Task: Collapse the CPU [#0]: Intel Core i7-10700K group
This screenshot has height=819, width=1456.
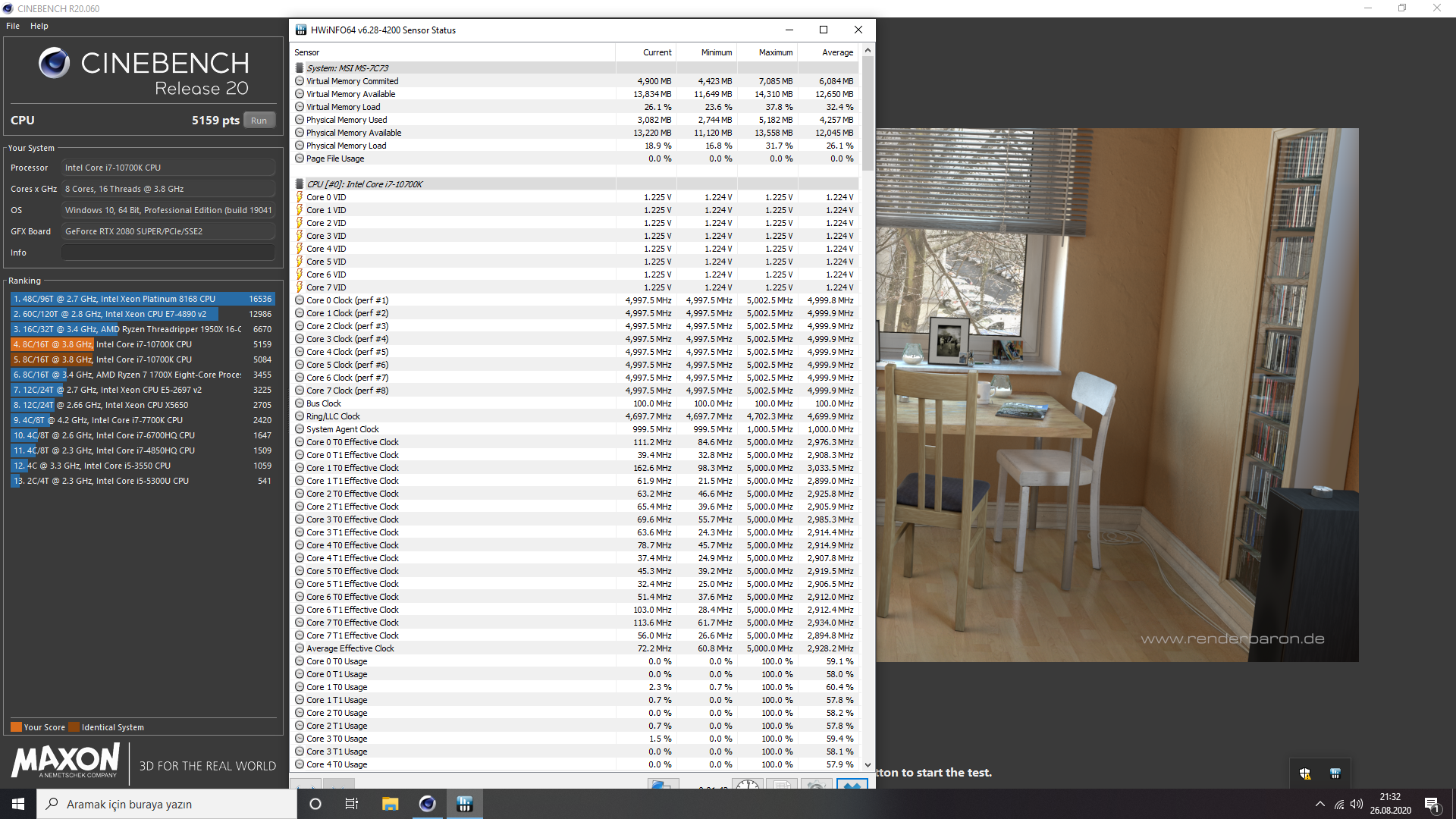Action: pos(300,184)
